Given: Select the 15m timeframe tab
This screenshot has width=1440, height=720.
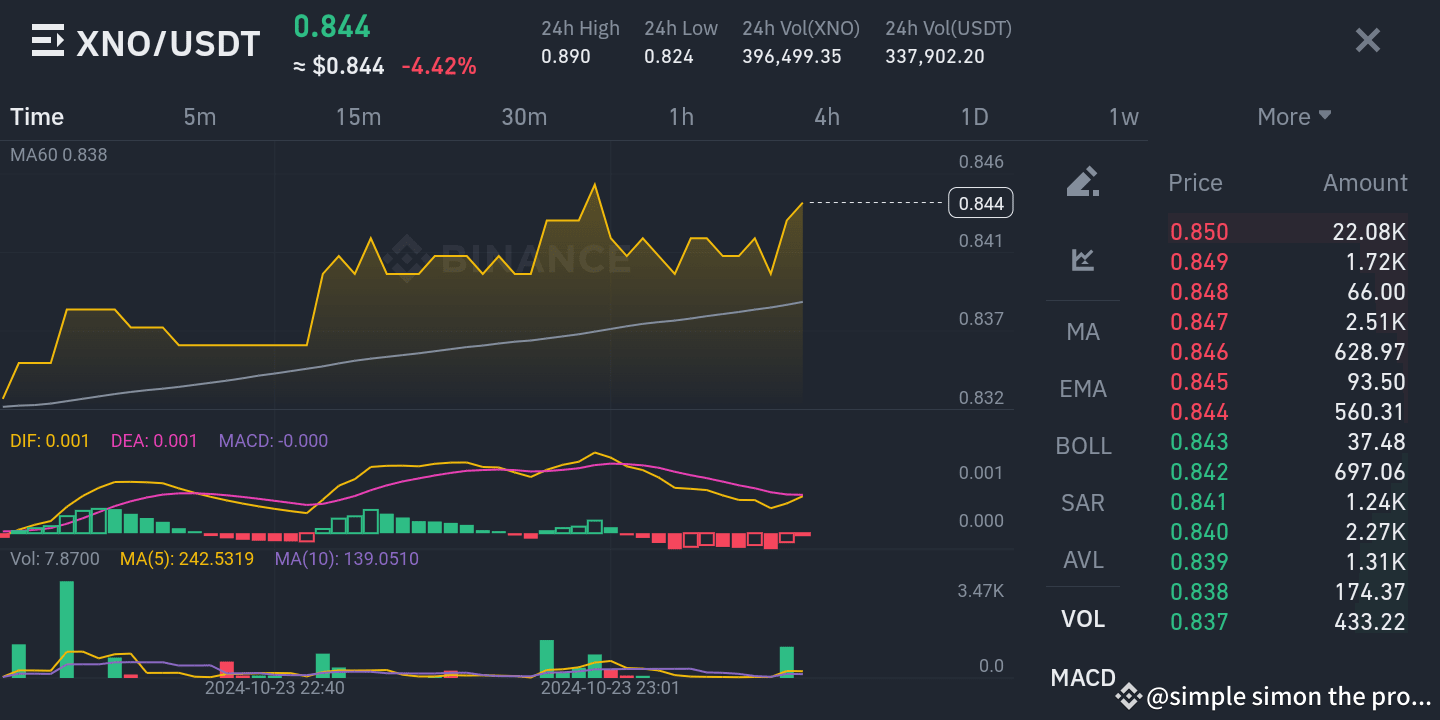Looking at the screenshot, I should [x=358, y=116].
